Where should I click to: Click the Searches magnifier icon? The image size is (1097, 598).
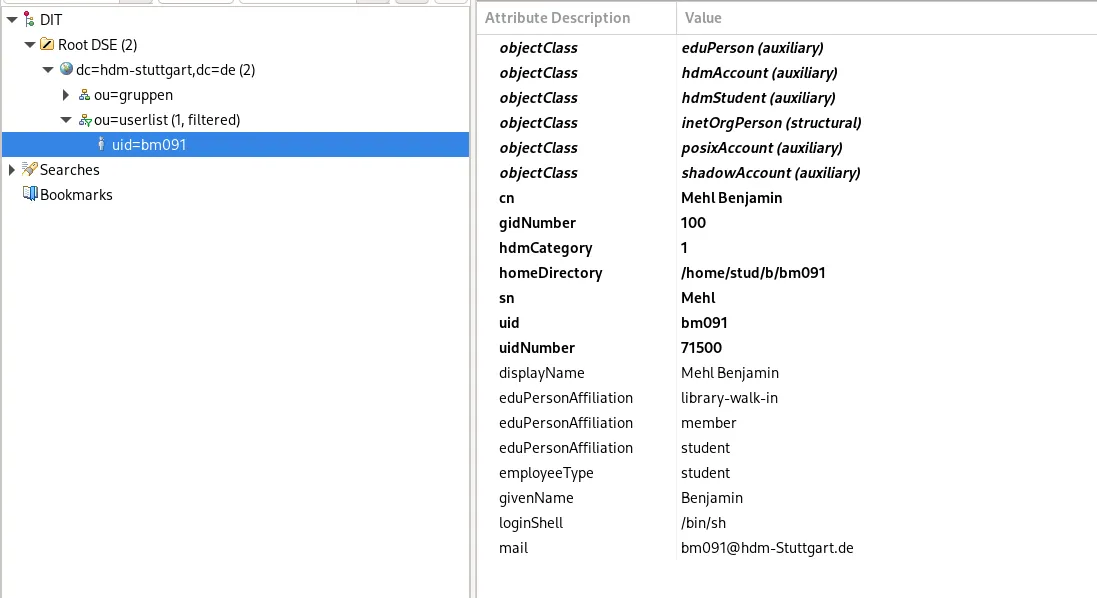click(28, 169)
